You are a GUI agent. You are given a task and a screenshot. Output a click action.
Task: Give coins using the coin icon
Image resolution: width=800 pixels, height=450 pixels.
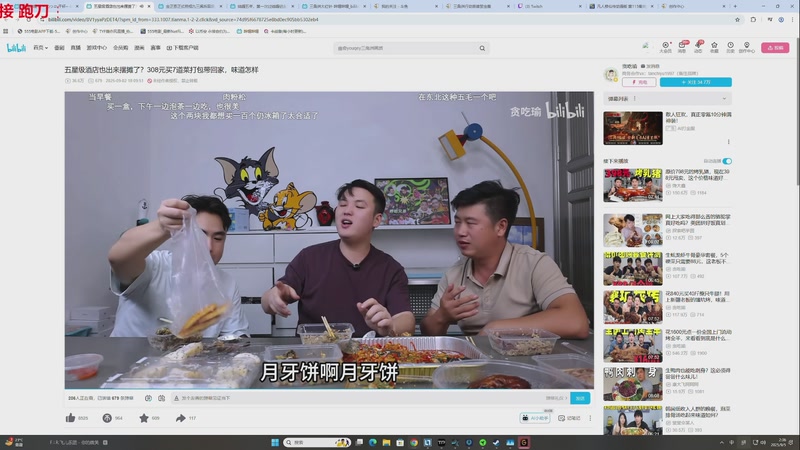pos(107,418)
